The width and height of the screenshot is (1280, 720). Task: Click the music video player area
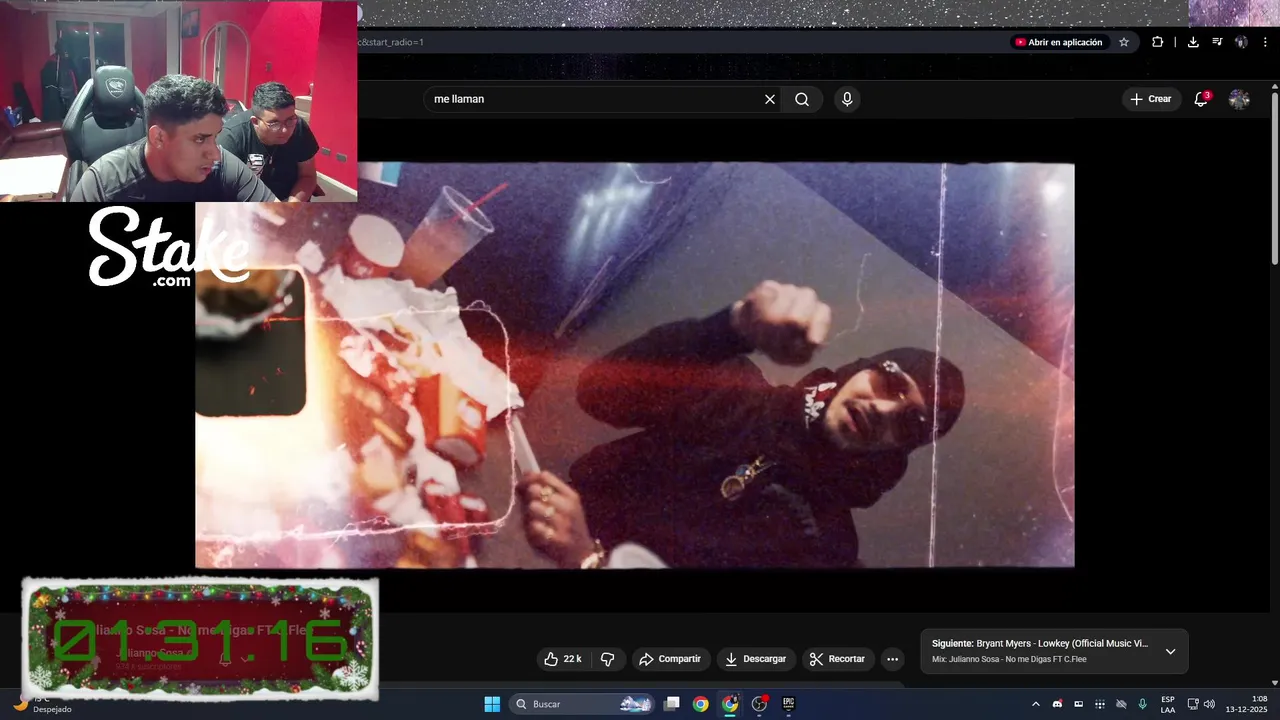pyautogui.click(x=635, y=365)
